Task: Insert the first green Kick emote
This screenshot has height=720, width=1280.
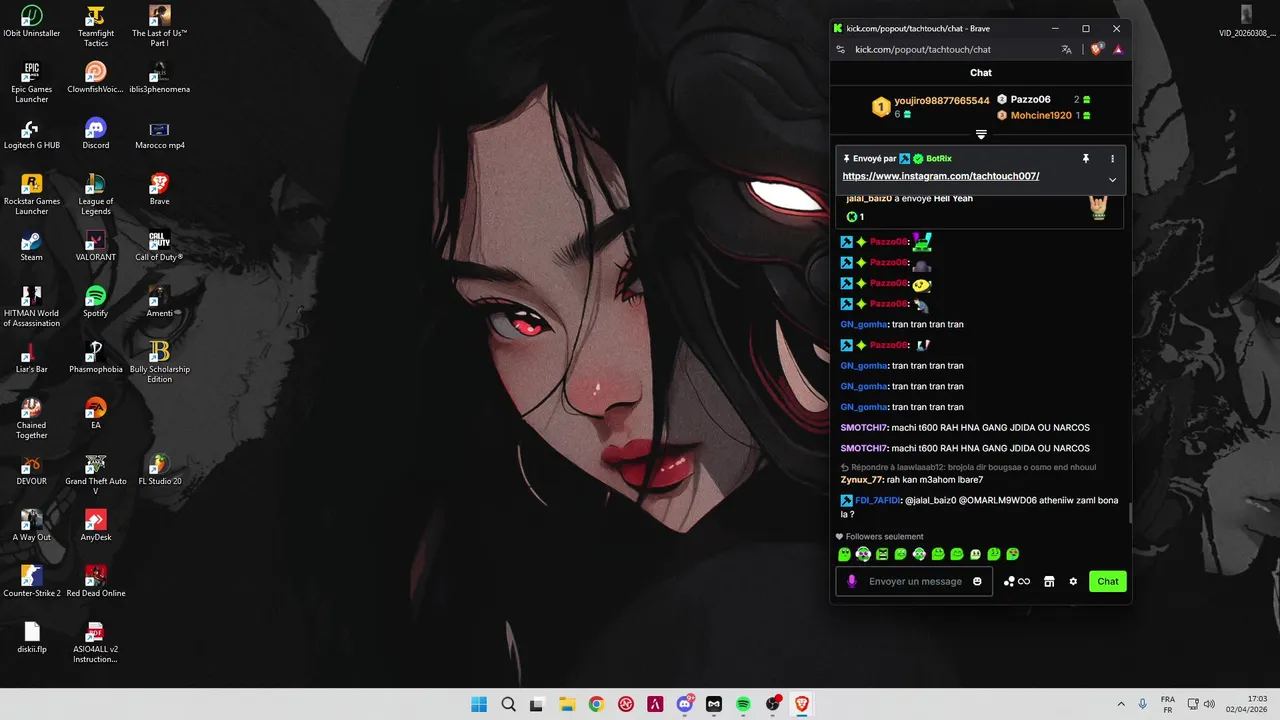Action: (845, 554)
